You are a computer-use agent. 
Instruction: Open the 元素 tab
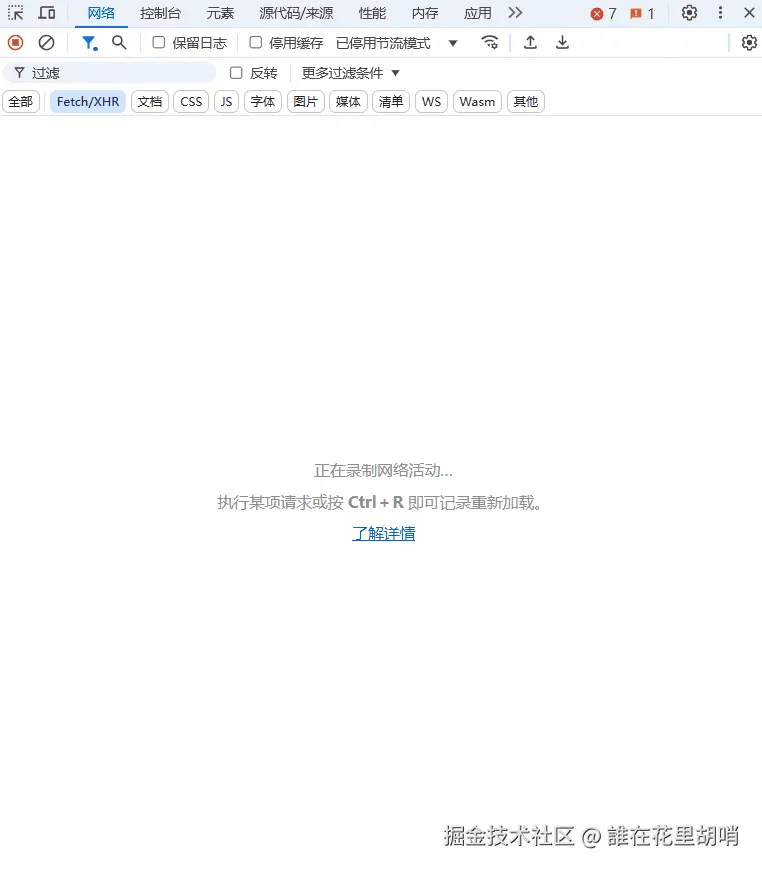pyautogui.click(x=220, y=13)
